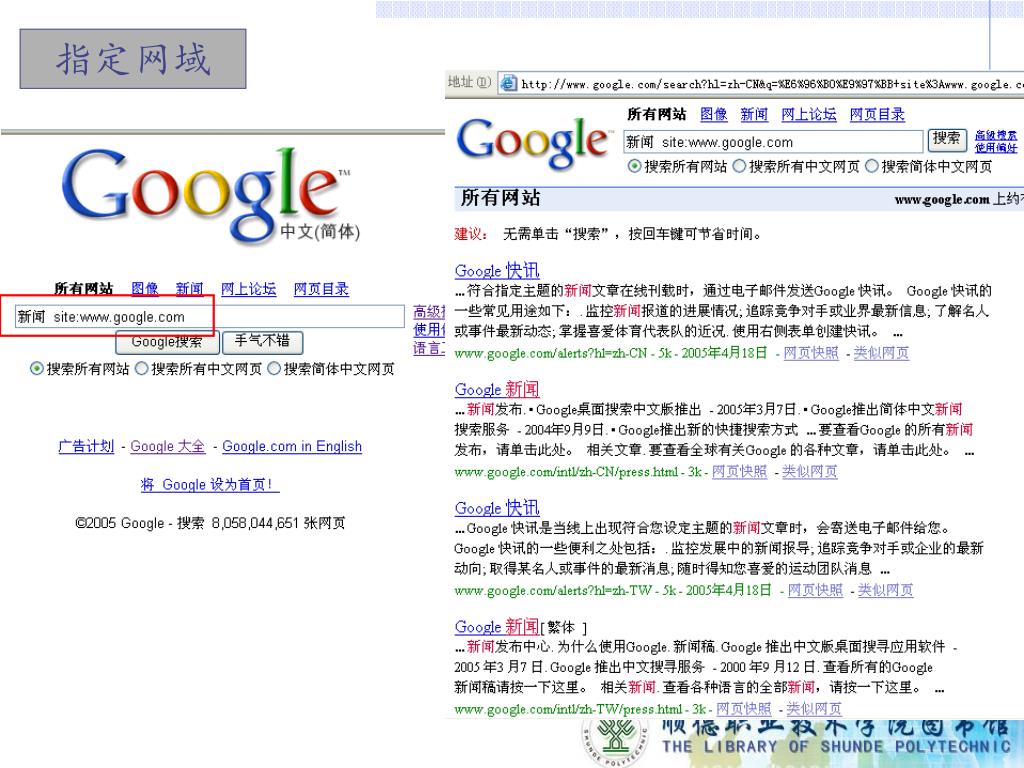Open 网页快照 for intl/zh-TW/press.html result
Viewport: 1024px width, 768px height.
tap(744, 709)
